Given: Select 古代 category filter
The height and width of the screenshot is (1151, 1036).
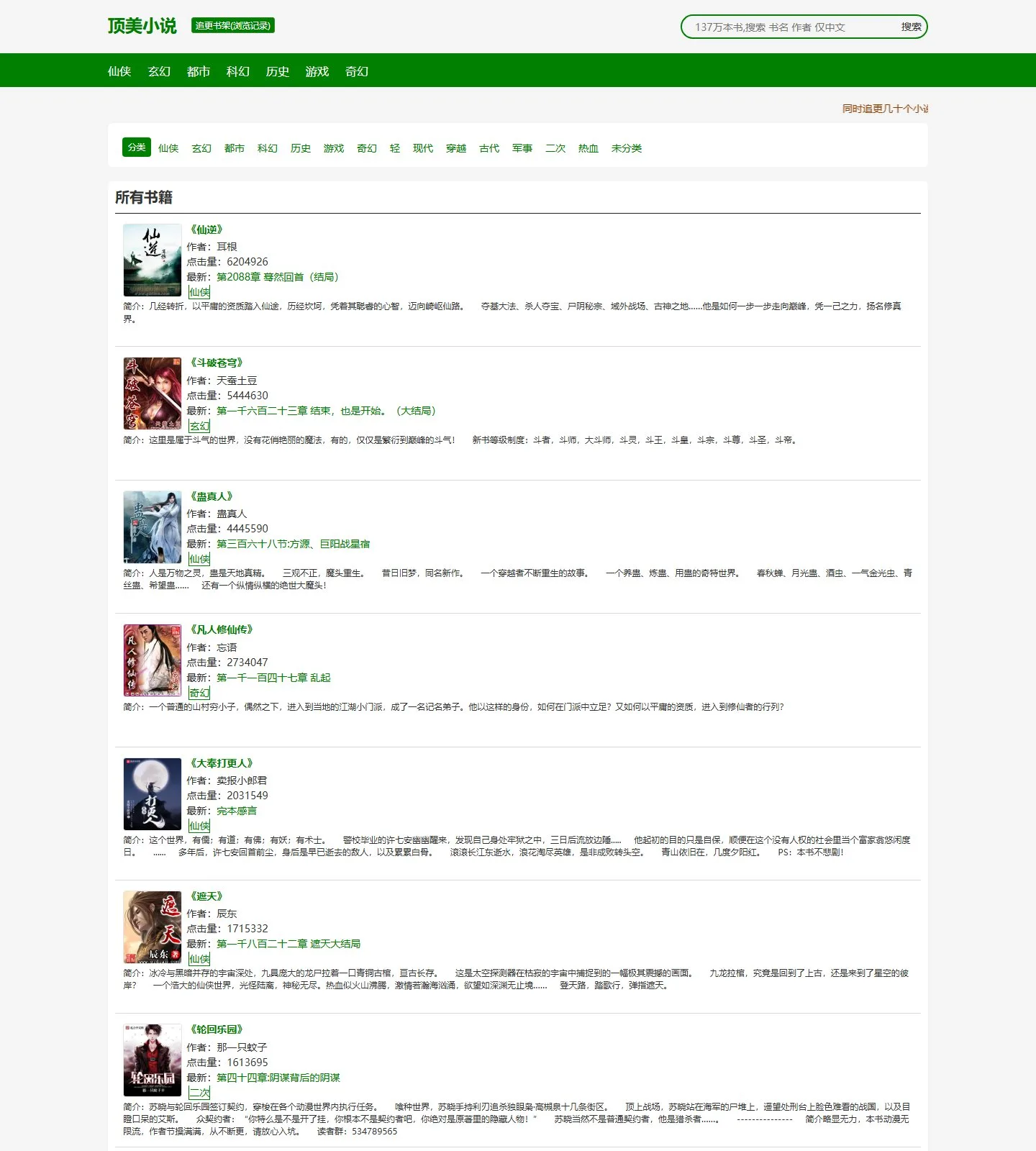Looking at the screenshot, I should tap(489, 148).
